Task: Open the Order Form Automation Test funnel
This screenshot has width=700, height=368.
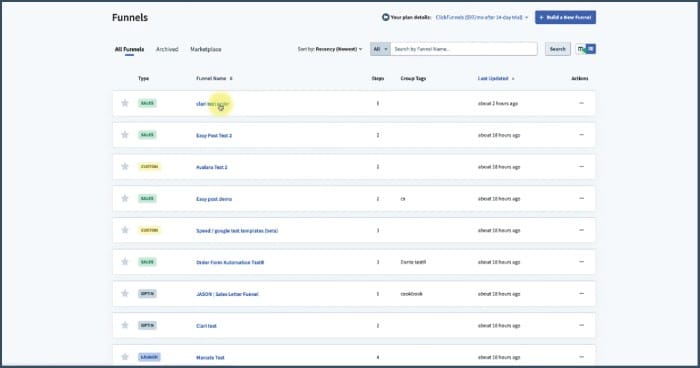Action: [230, 262]
